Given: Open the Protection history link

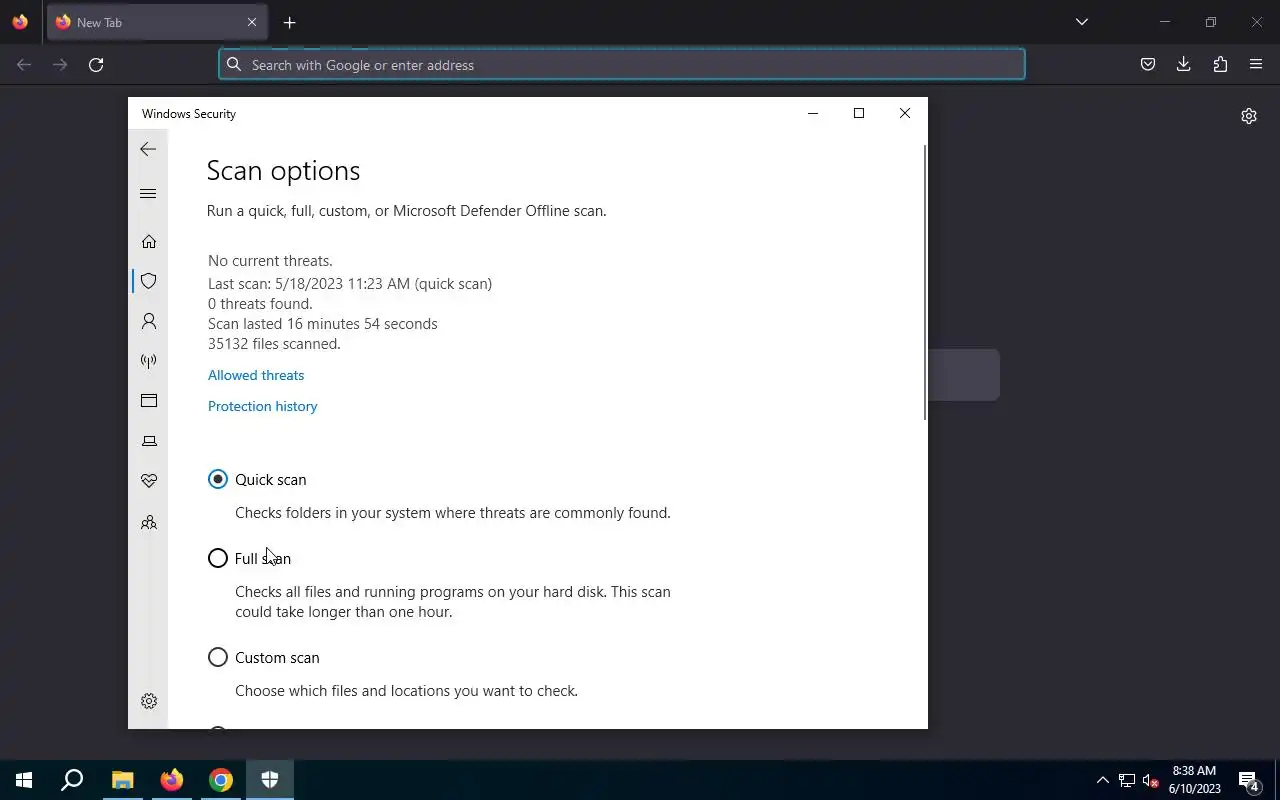Looking at the screenshot, I should [263, 406].
